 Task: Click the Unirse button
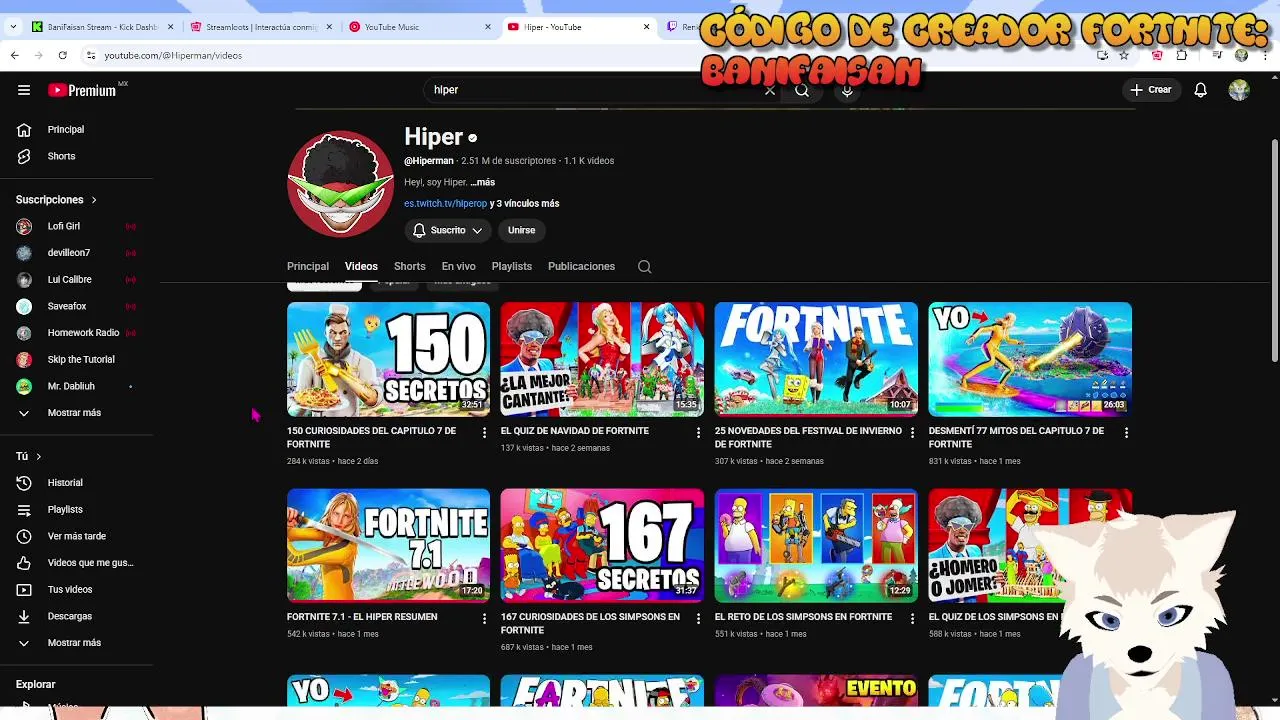(x=521, y=230)
